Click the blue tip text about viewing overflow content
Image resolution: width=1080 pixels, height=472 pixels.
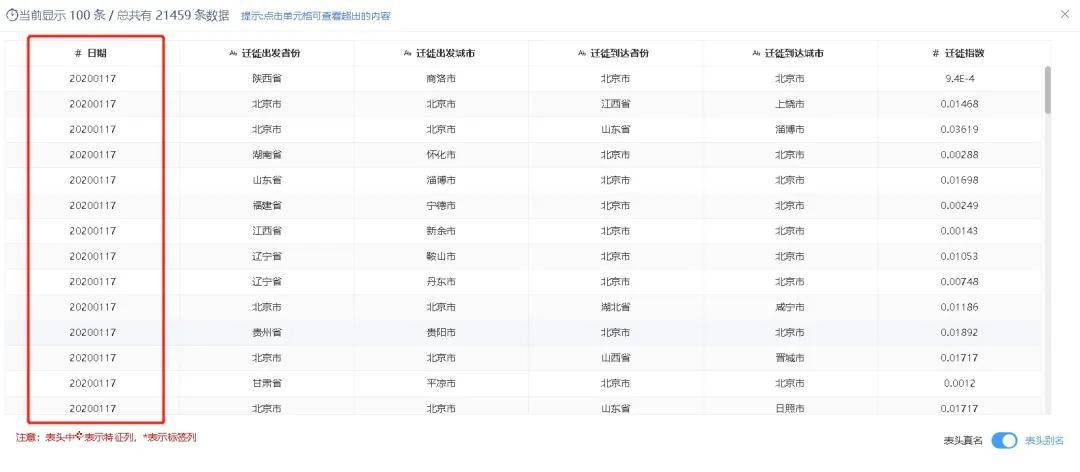pyautogui.click(x=316, y=16)
